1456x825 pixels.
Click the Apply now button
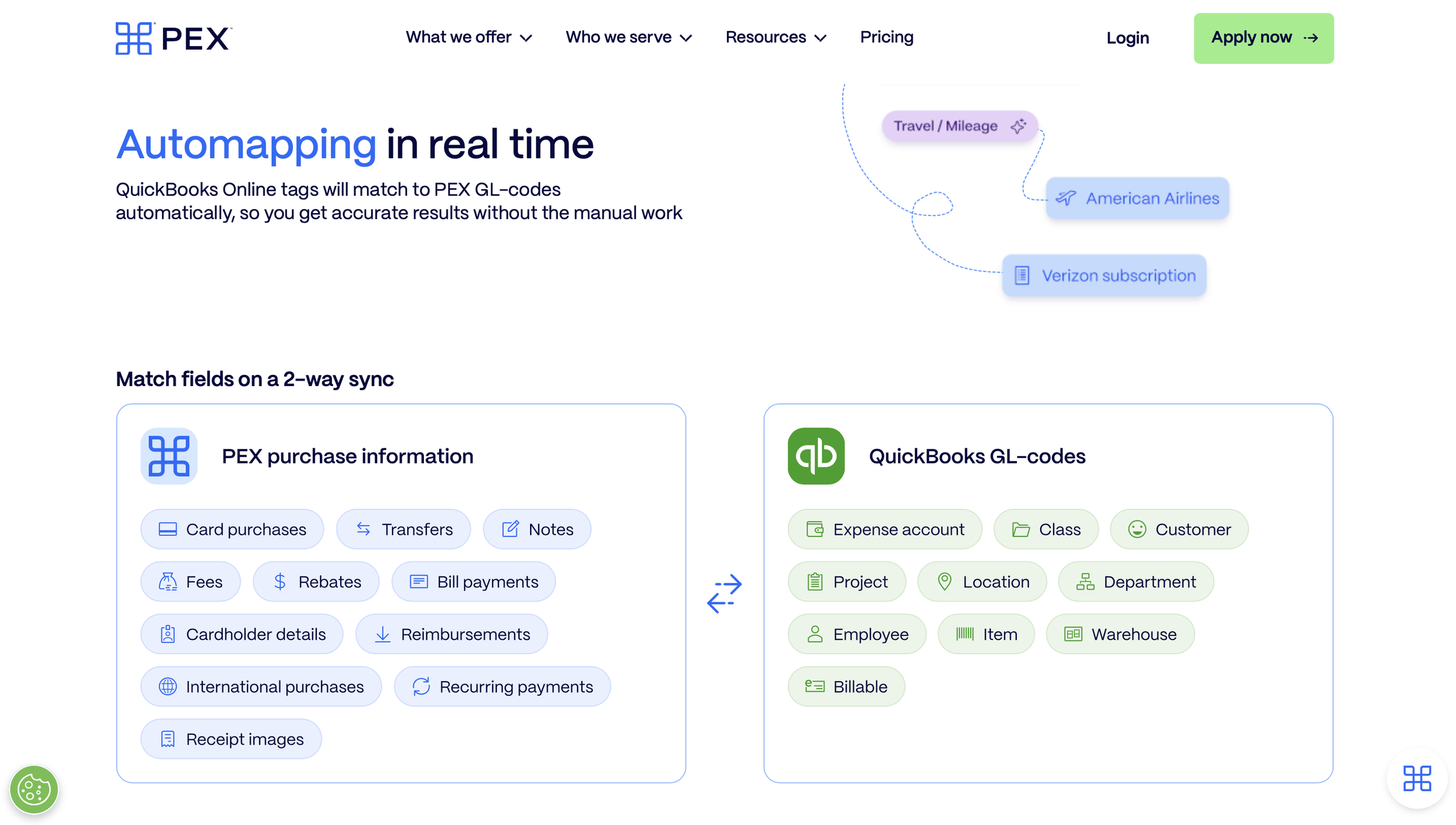[1263, 38]
